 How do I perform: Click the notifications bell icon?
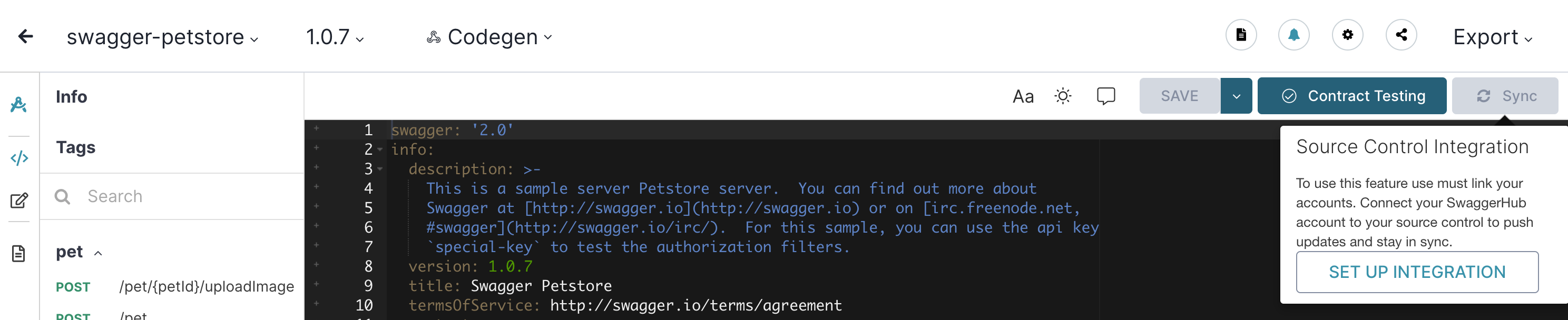click(x=1294, y=35)
